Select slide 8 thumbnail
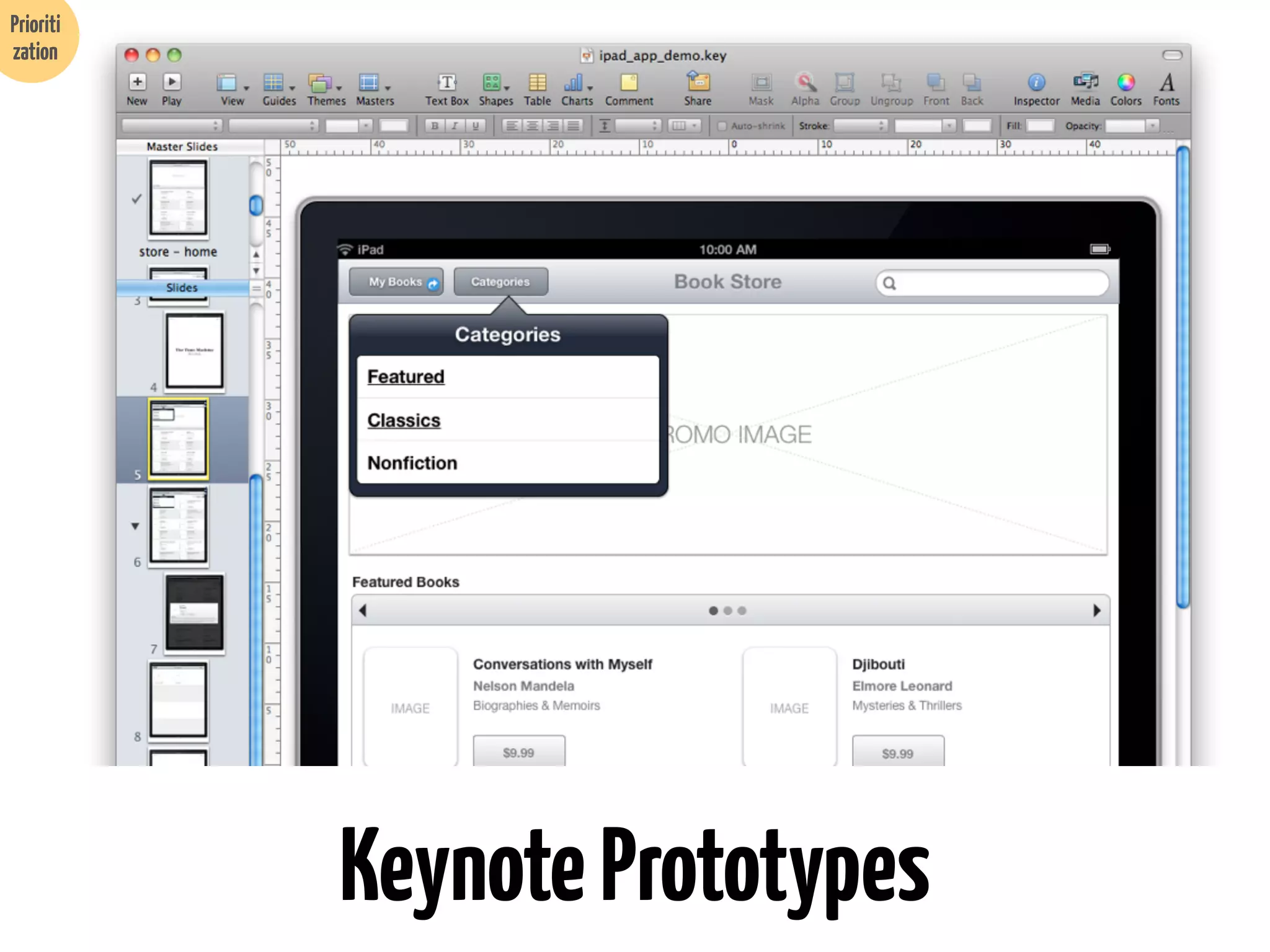The height and width of the screenshot is (952, 1270). [179, 700]
